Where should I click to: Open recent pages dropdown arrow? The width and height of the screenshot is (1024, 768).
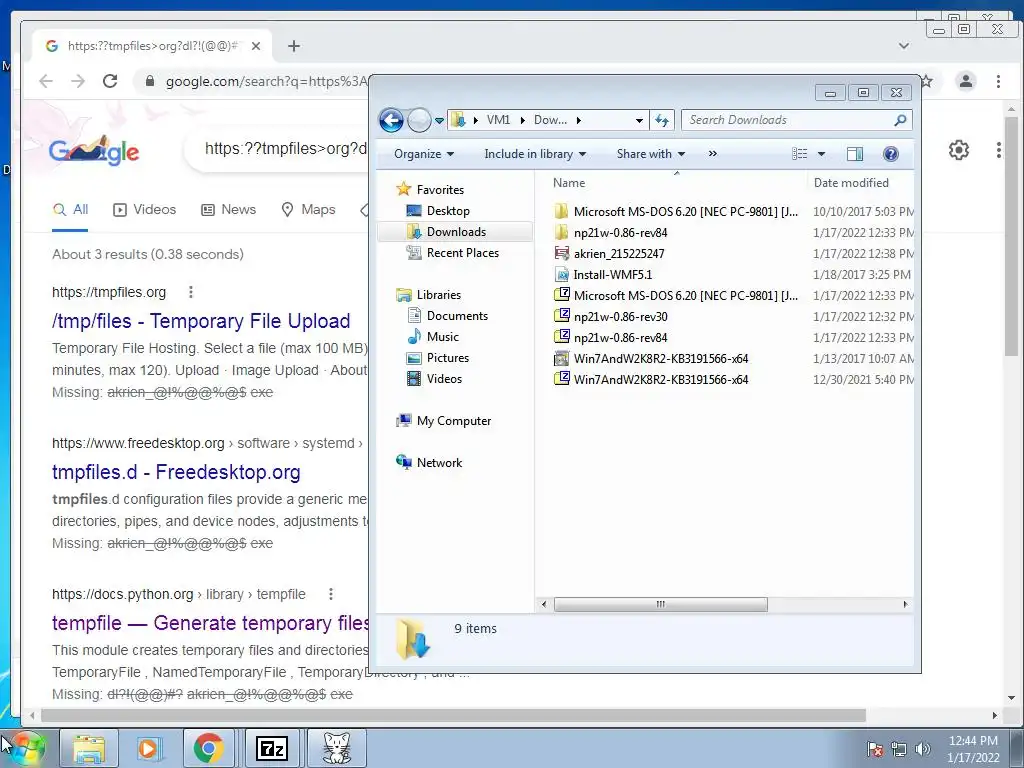[440, 121]
